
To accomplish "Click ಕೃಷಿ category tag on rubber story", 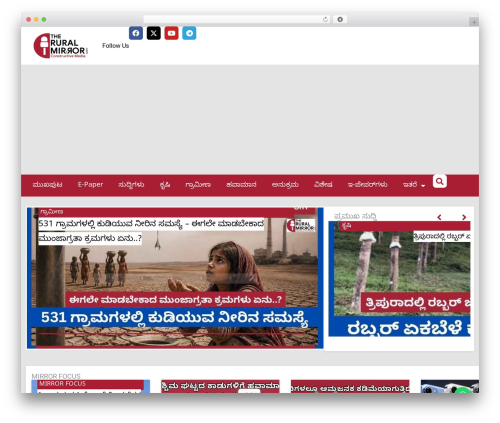I will pyautogui.click(x=346, y=226).
